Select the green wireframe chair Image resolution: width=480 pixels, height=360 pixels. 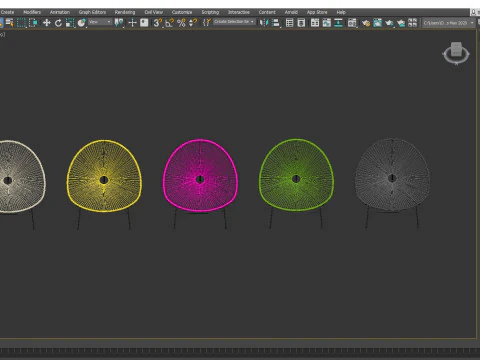pos(296,183)
